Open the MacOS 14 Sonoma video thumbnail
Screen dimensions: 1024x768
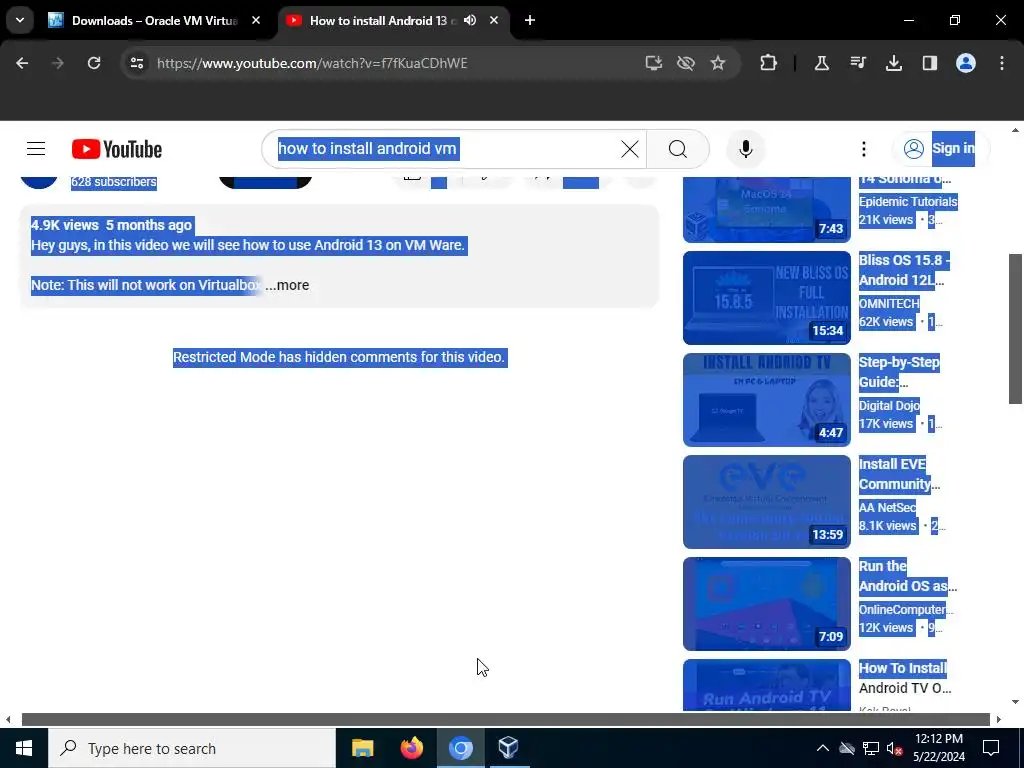[x=767, y=209]
